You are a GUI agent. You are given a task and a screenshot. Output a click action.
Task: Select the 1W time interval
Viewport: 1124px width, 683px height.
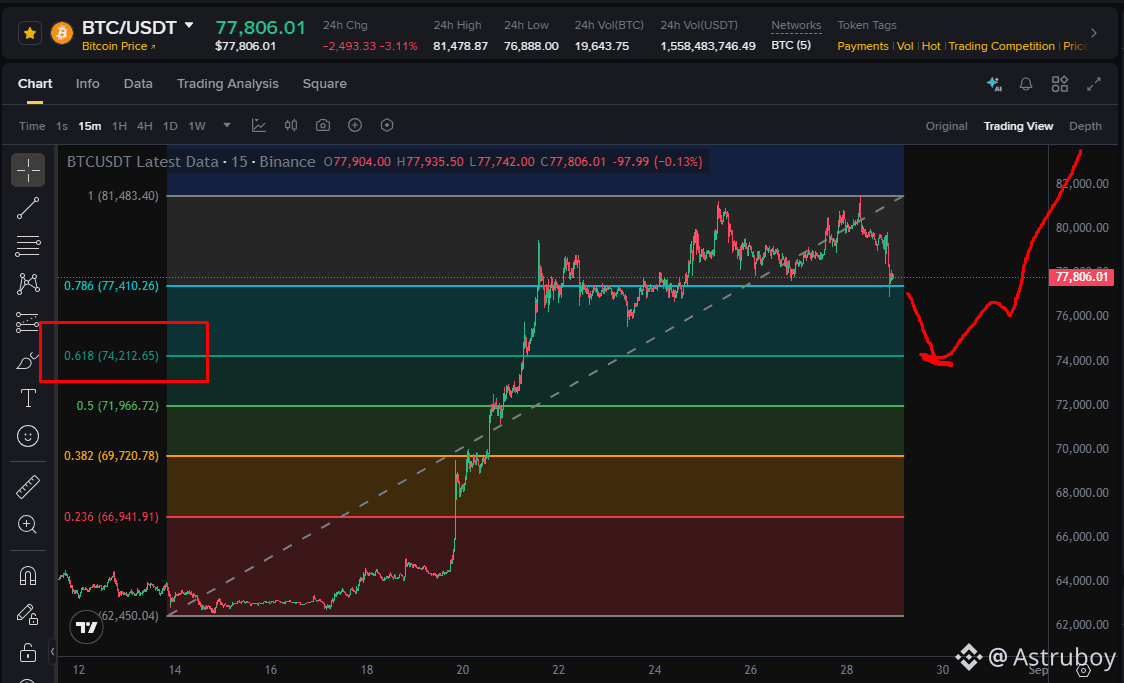[x=196, y=126]
